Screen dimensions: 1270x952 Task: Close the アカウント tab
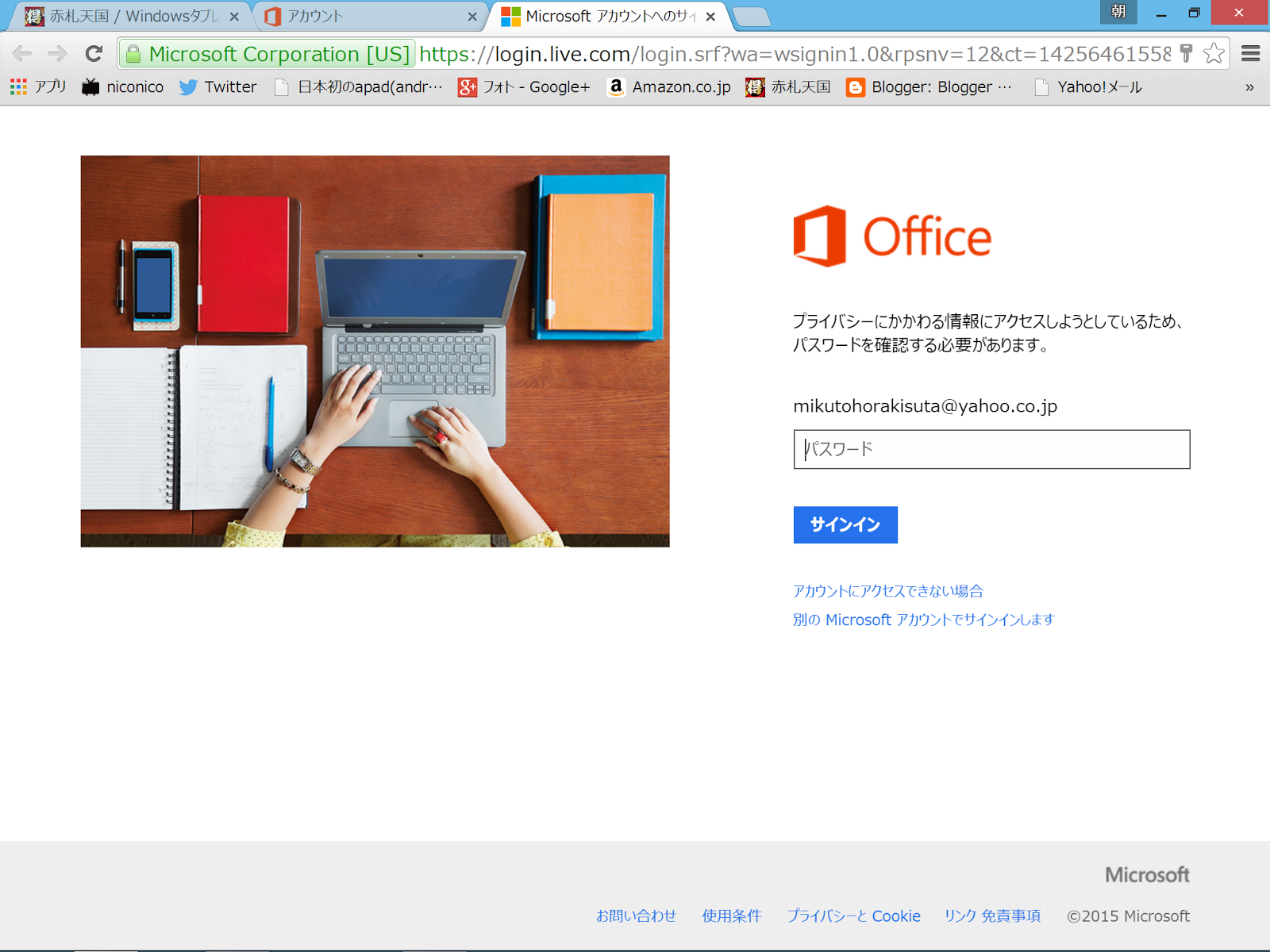472,17
